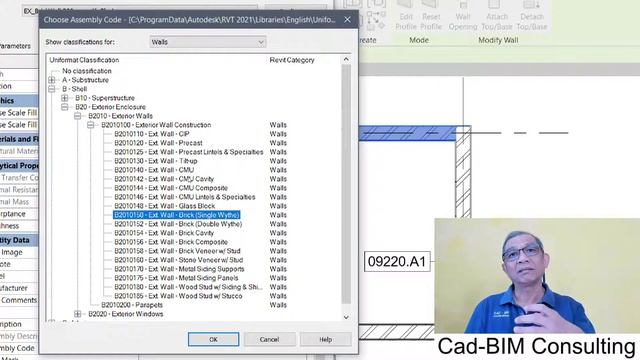Viewport: 640px width, 360px height.
Task: Select B2010140 - Ext. Wall - CMU
Action: (x=154, y=170)
